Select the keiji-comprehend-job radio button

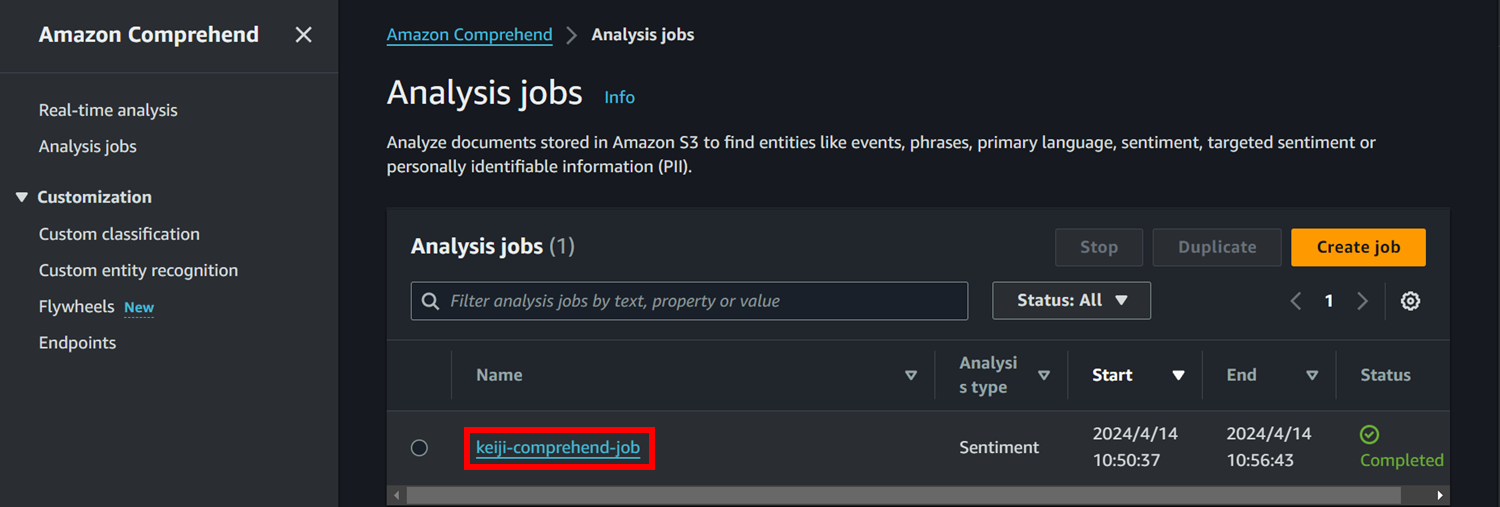419,448
